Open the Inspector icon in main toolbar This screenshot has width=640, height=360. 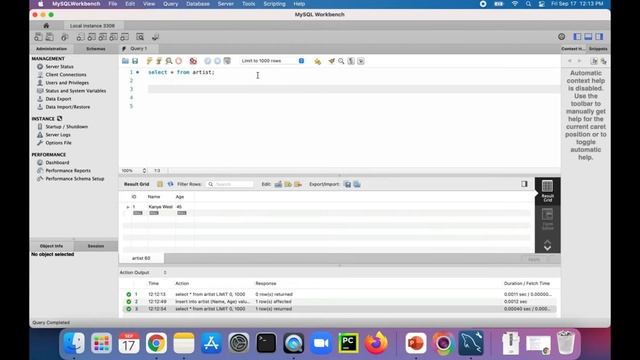point(64,37)
